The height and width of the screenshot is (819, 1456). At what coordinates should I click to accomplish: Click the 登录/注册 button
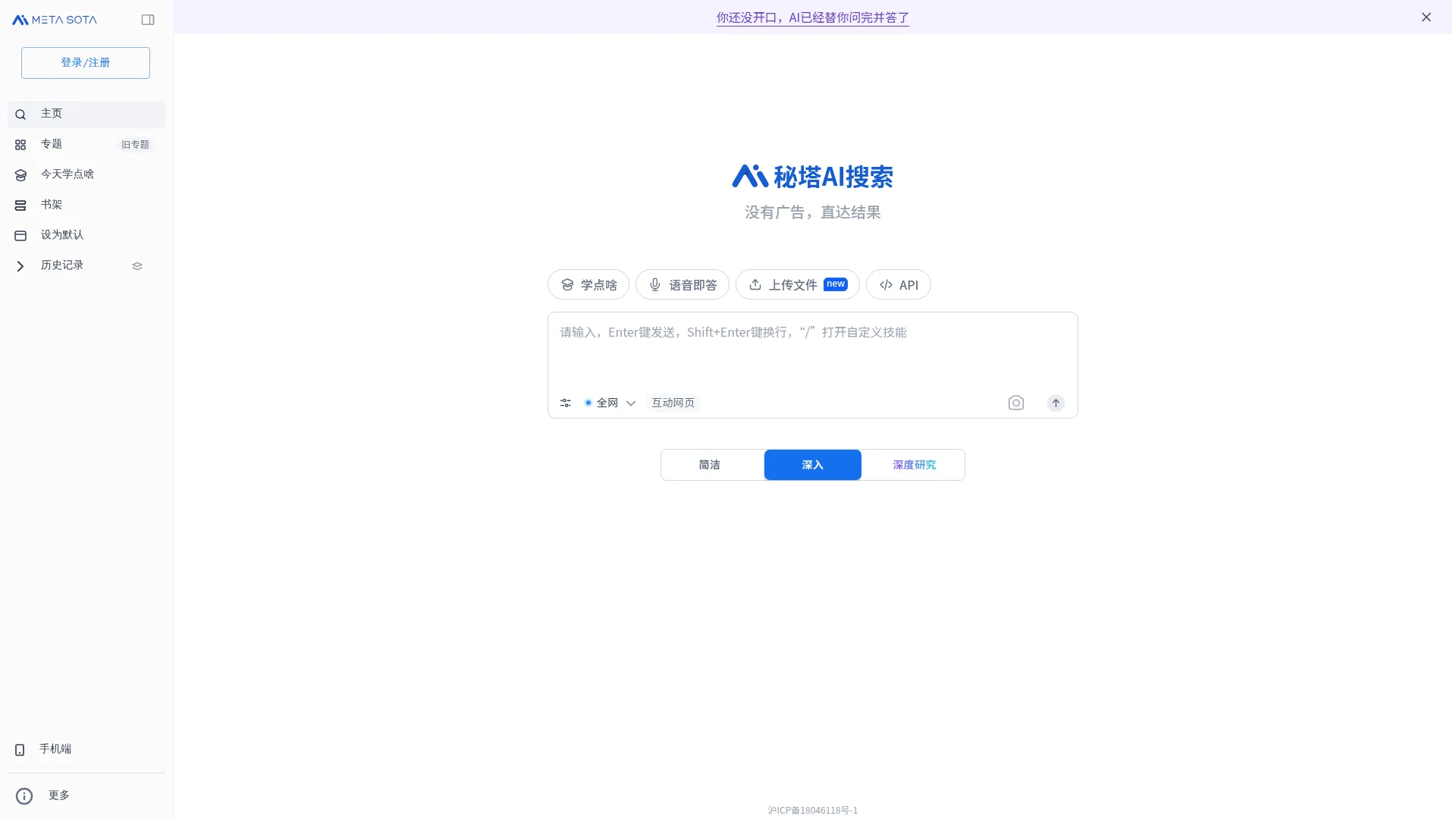point(85,62)
